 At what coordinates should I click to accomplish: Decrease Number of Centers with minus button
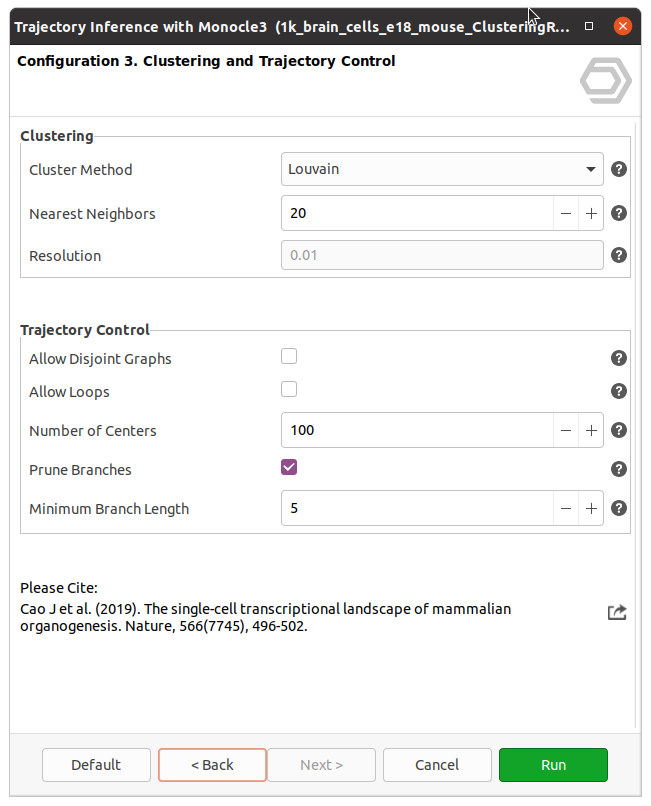tap(566, 430)
